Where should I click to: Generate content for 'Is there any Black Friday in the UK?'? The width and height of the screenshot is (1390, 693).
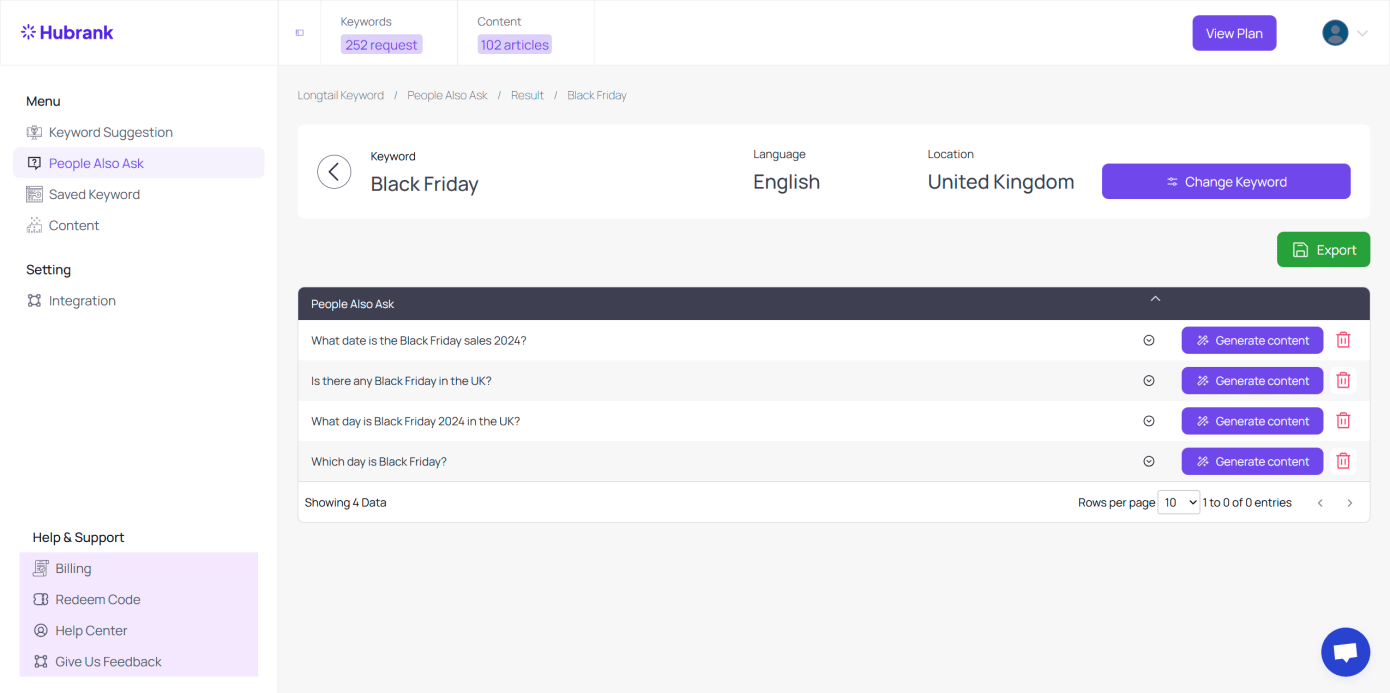coord(1252,381)
